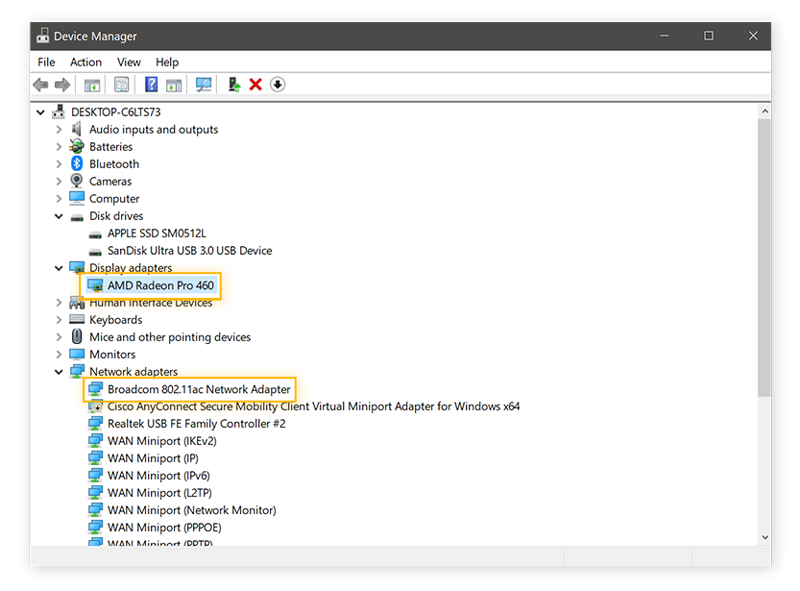Open Help for Device Manager via toolbar question mark
Screen dimensions: 800x591
click(x=150, y=84)
